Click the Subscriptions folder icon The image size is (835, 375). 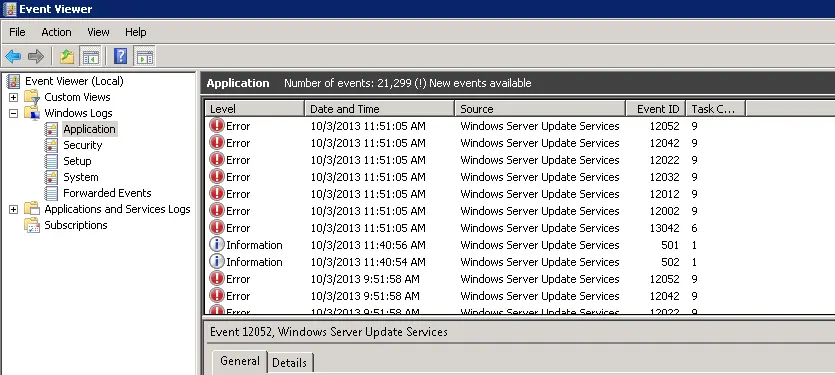tap(32, 225)
